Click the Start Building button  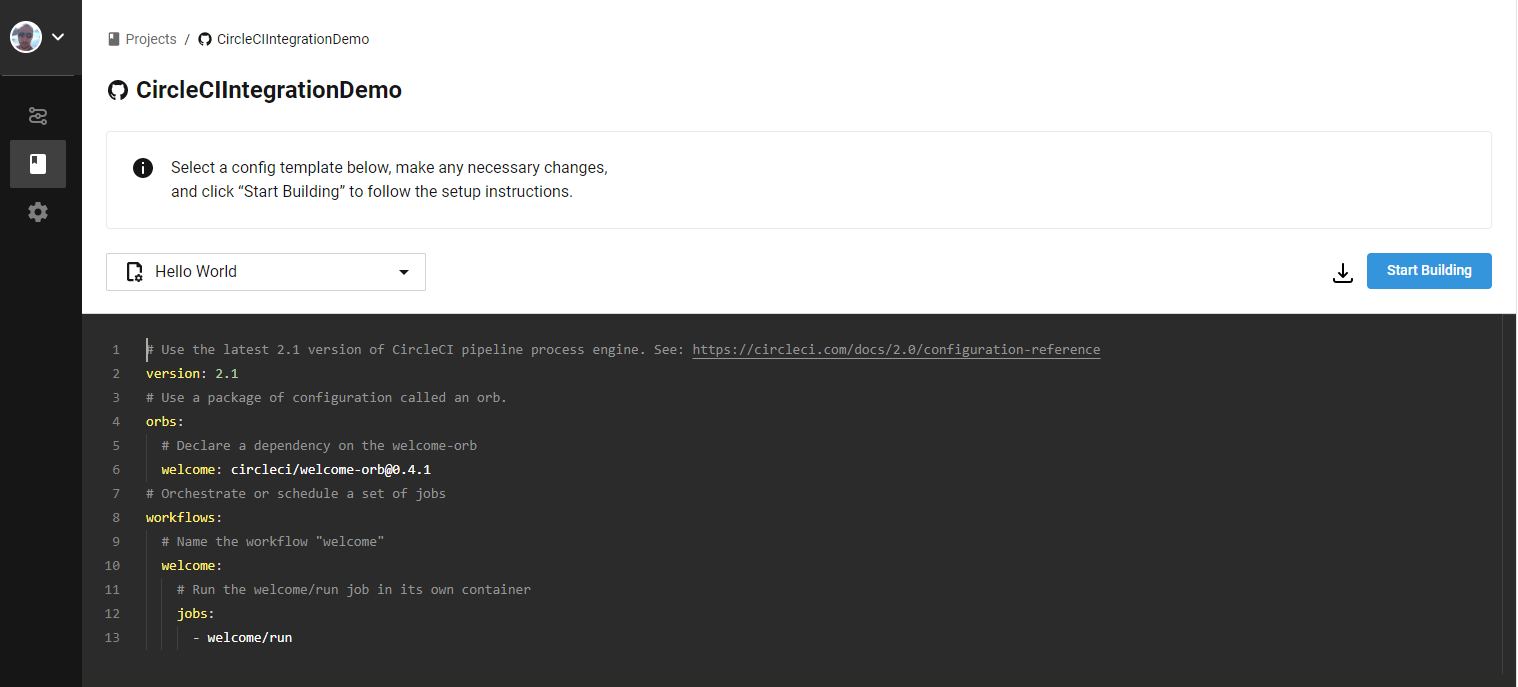pos(1428,270)
